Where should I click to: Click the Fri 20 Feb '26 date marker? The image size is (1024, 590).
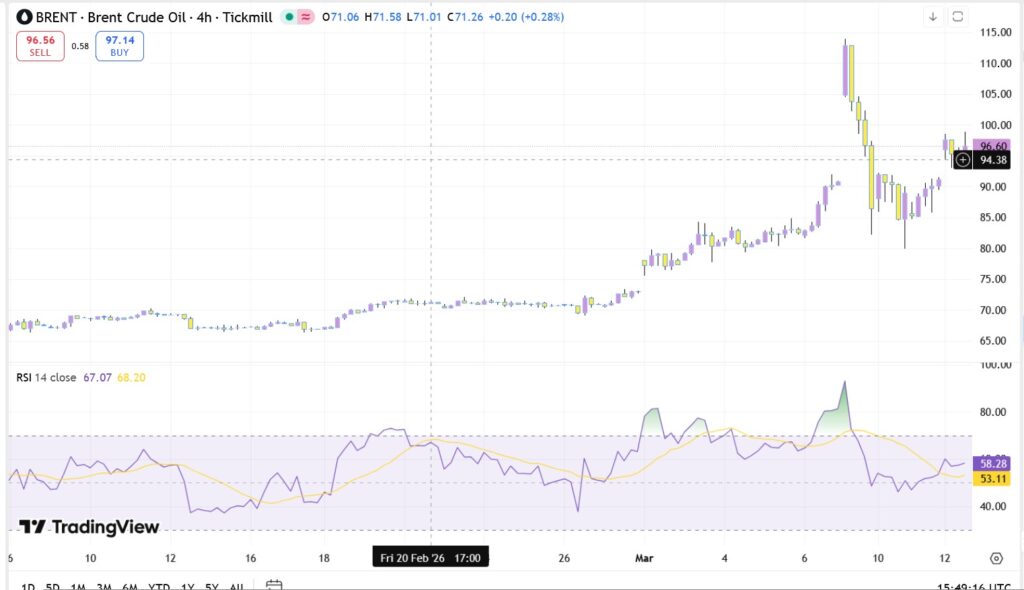coord(430,557)
